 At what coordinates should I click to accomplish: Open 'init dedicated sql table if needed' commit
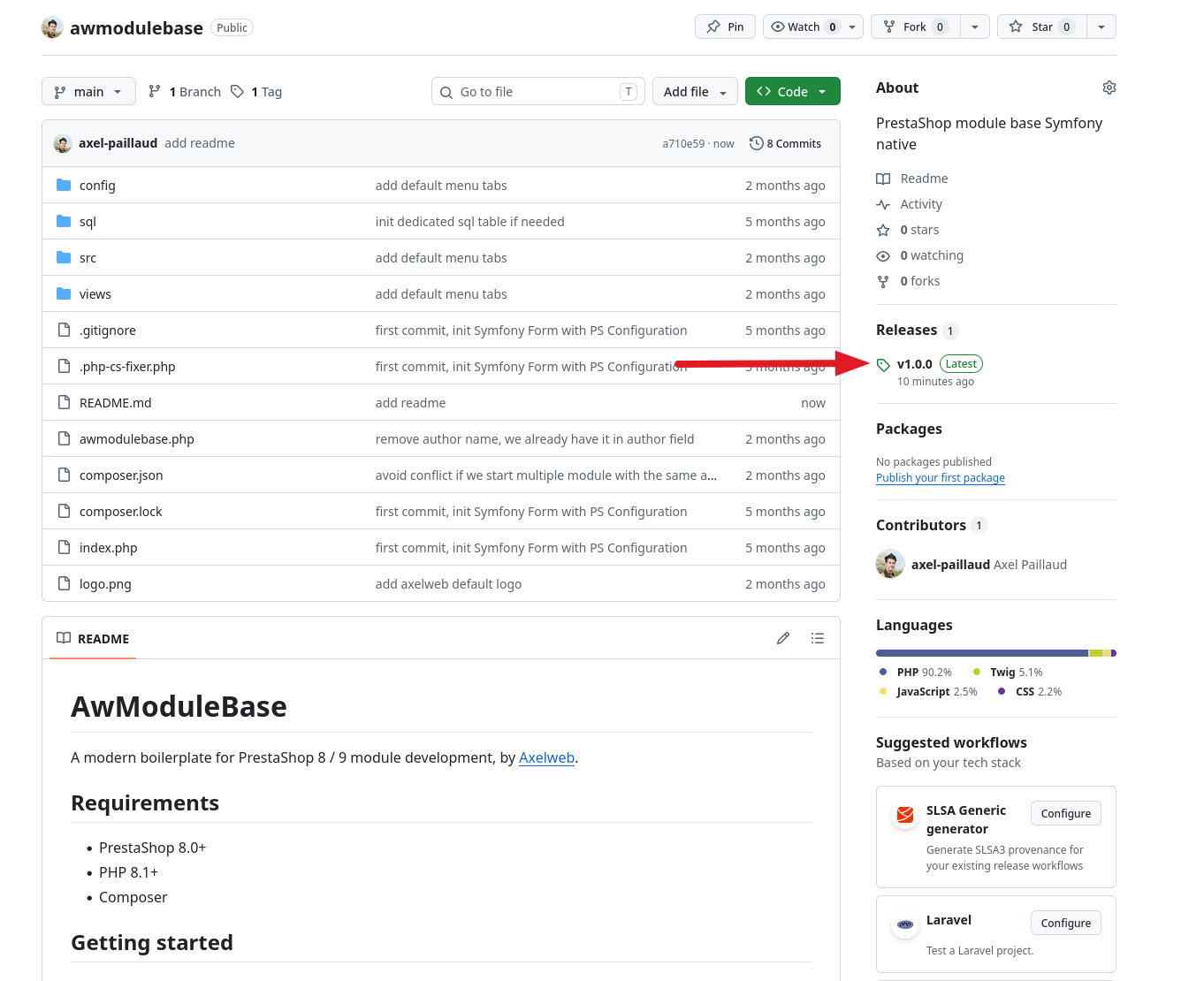pos(469,222)
